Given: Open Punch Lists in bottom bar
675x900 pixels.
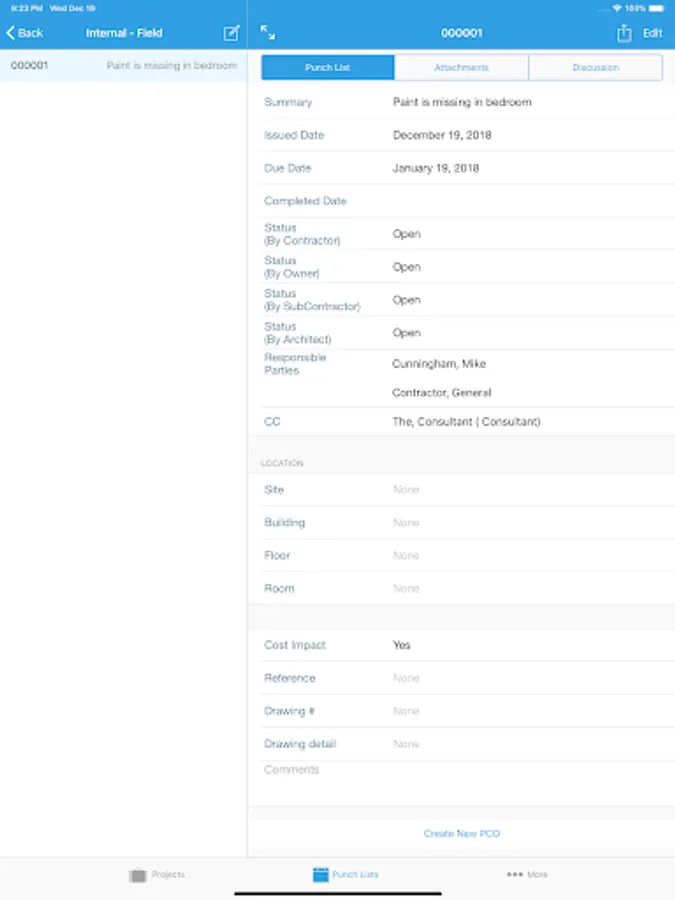Looking at the screenshot, I should click(346, 875).
